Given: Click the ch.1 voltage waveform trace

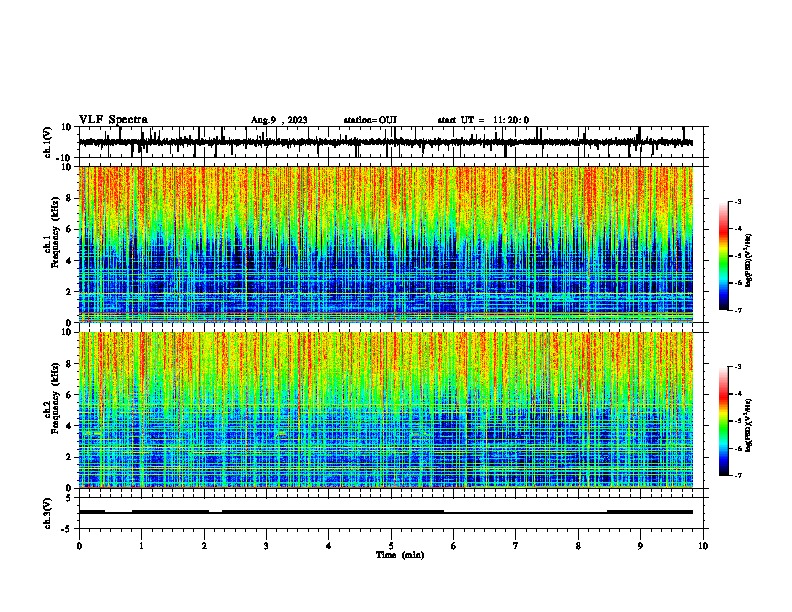Looking at the screenshot, I should point(385,142).
